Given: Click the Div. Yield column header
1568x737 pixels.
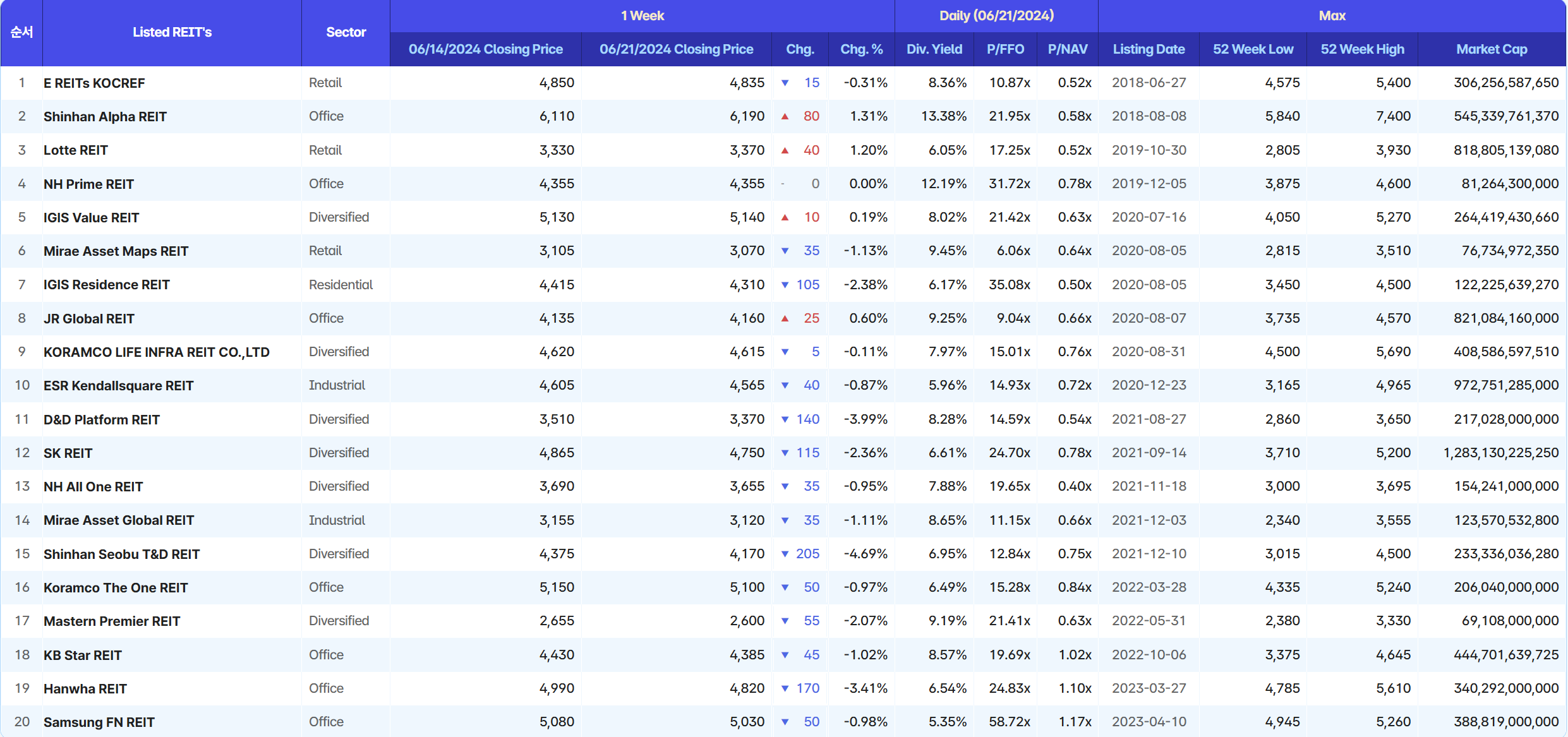Looking at the screenshot, I should pyautogui.click(x=934, y=49).
